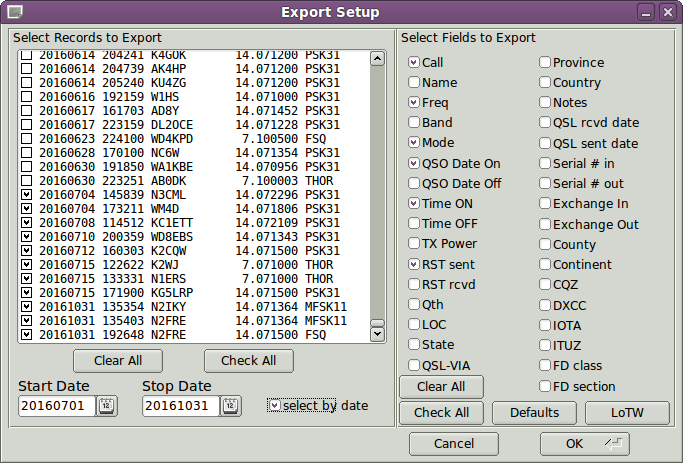683x463 pixels.
Task: Enable the QSL-VIA checkbox
Action: point(414,365)
